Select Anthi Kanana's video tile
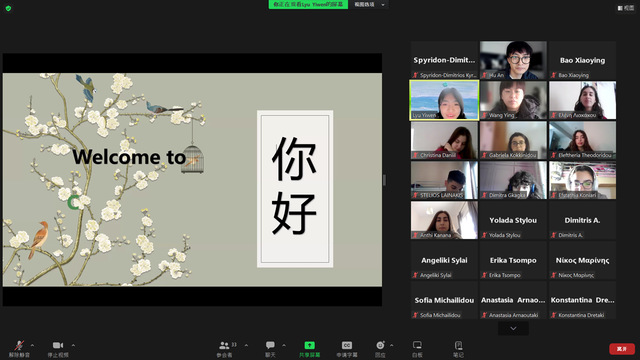 tap(444, 220)
